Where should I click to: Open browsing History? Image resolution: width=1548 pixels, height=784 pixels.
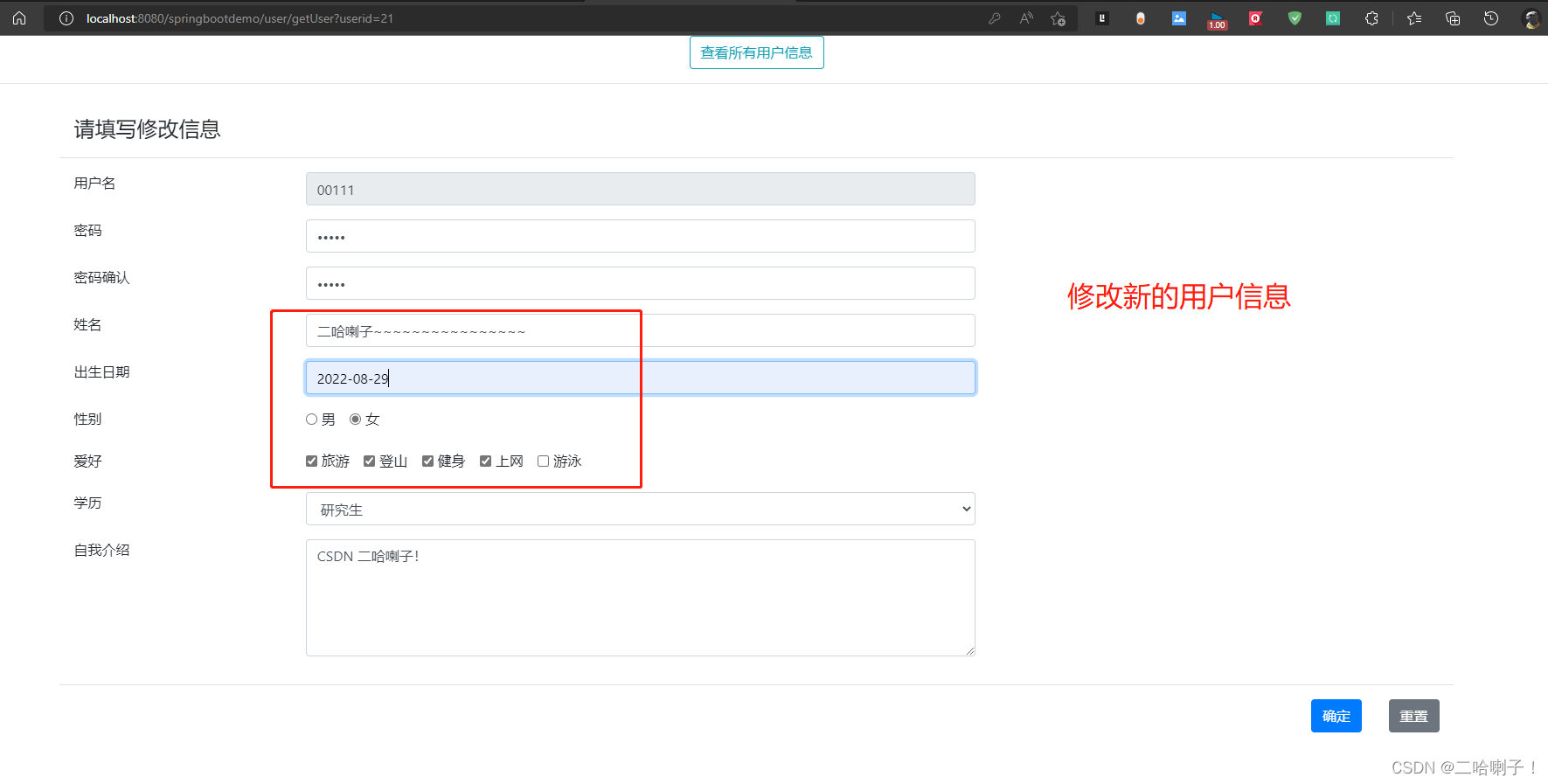pyautogui.click(x=1491, y=18)
